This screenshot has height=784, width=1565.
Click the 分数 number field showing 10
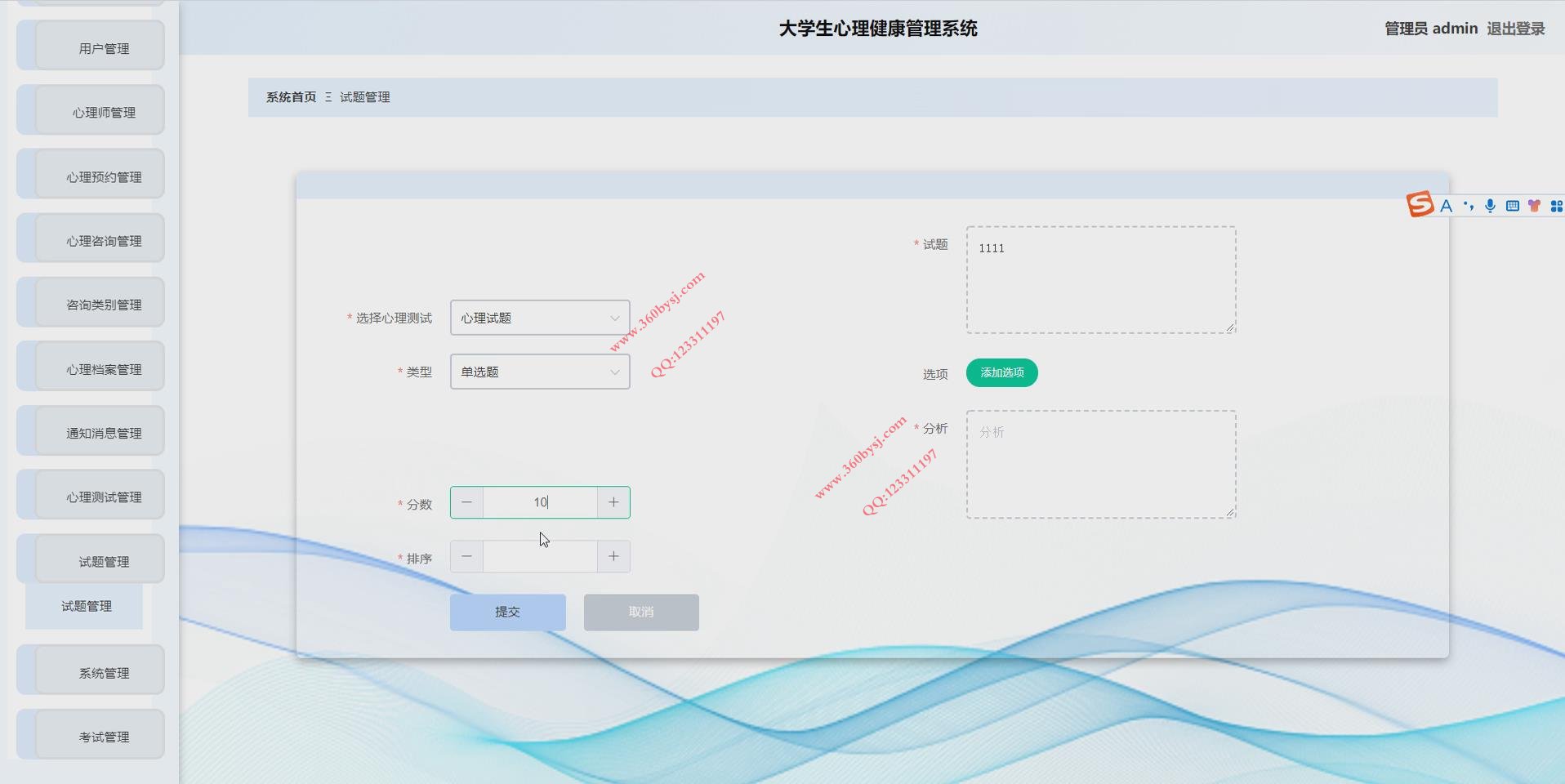point(540,502)
